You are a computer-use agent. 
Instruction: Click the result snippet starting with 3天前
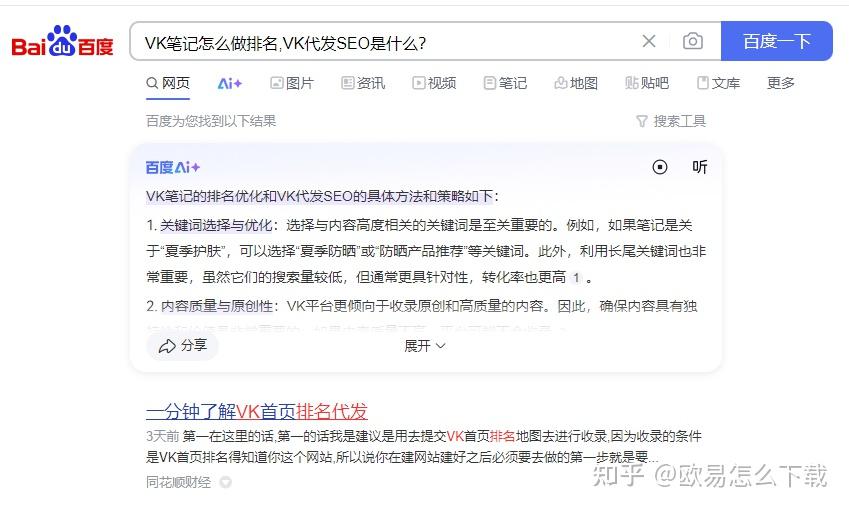coord(423,447)
